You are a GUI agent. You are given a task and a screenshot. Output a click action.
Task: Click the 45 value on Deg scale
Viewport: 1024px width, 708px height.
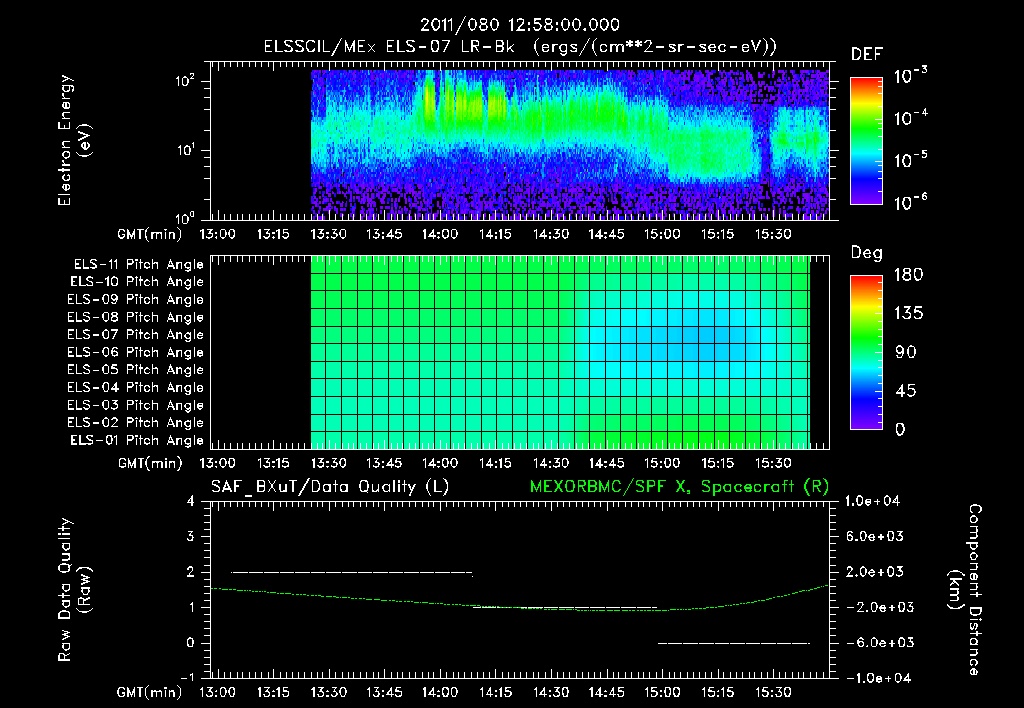point(906,391)
